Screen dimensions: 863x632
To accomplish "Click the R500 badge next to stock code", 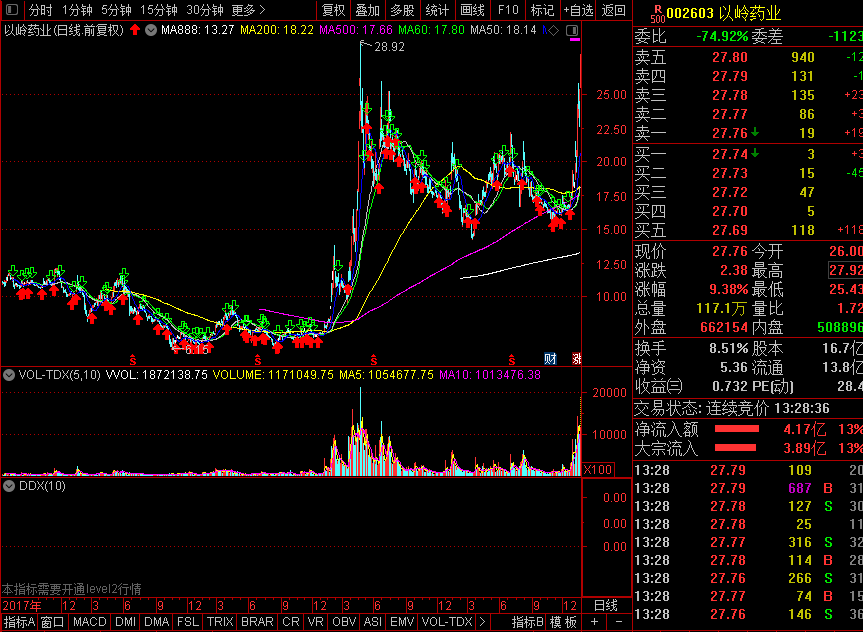I will pos(655,13).
